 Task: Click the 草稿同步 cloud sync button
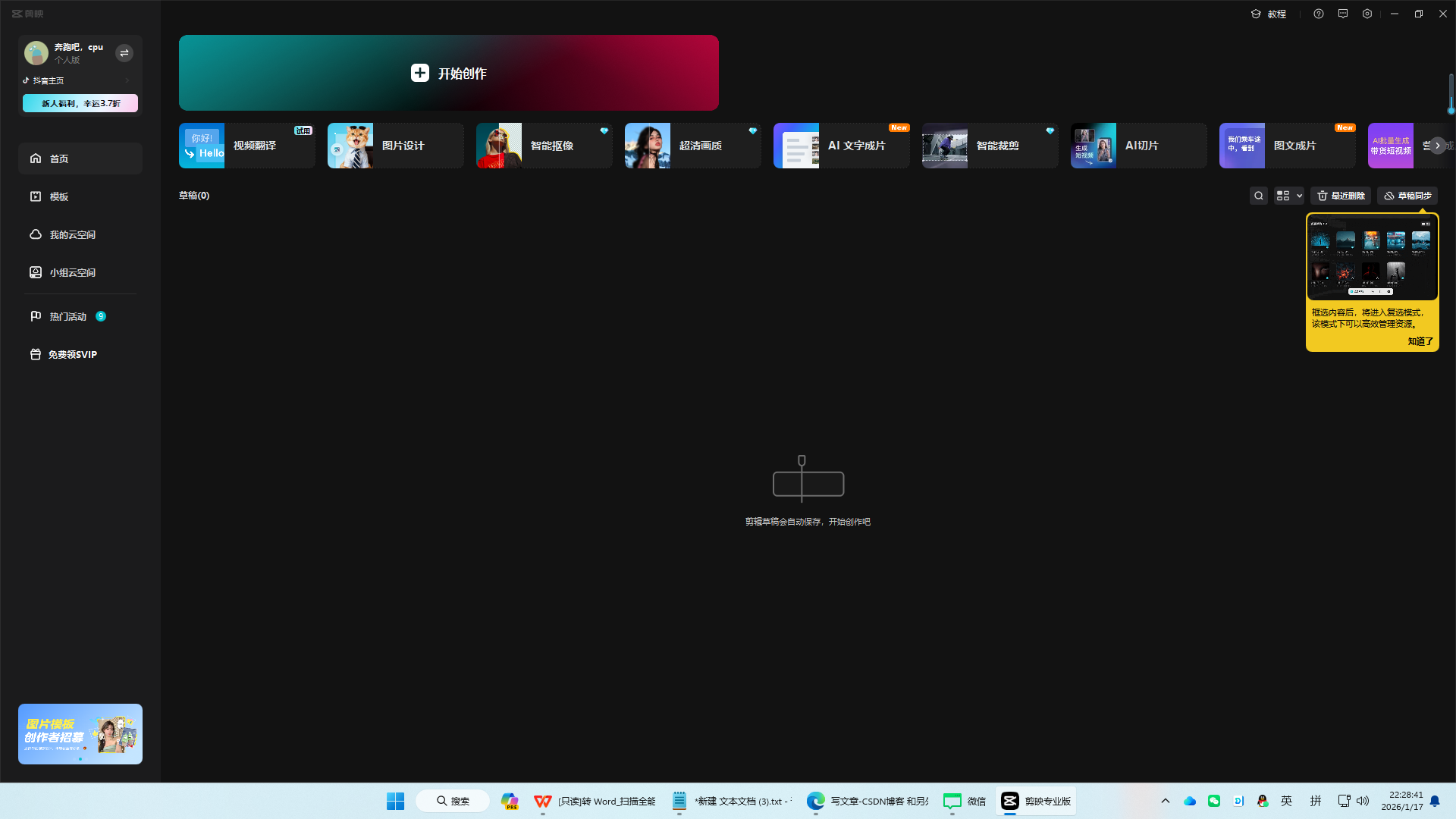coord(1407,196)
